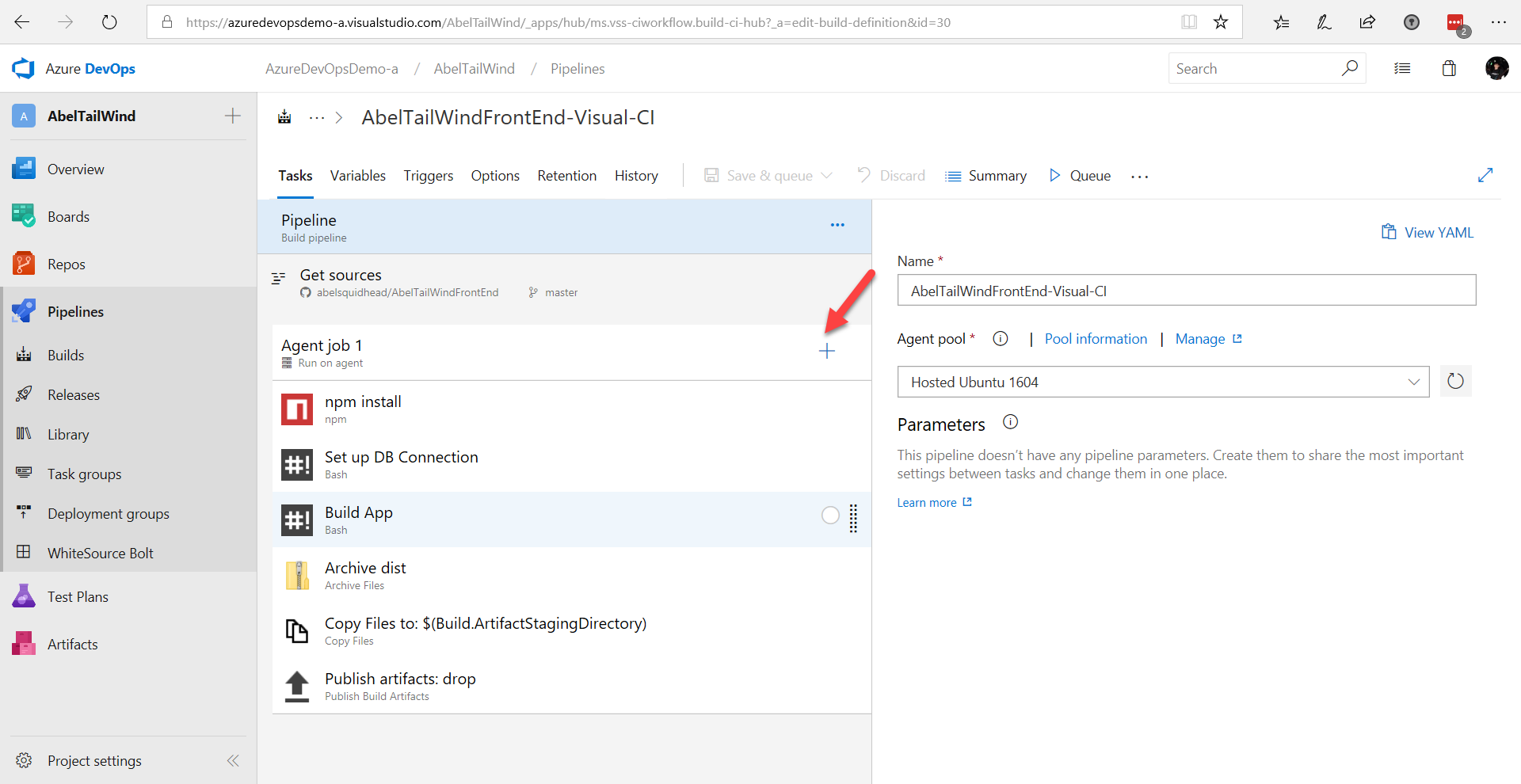The image size is (1521, 784).
Task: Select the Get sources step
Action: [564, 283]
